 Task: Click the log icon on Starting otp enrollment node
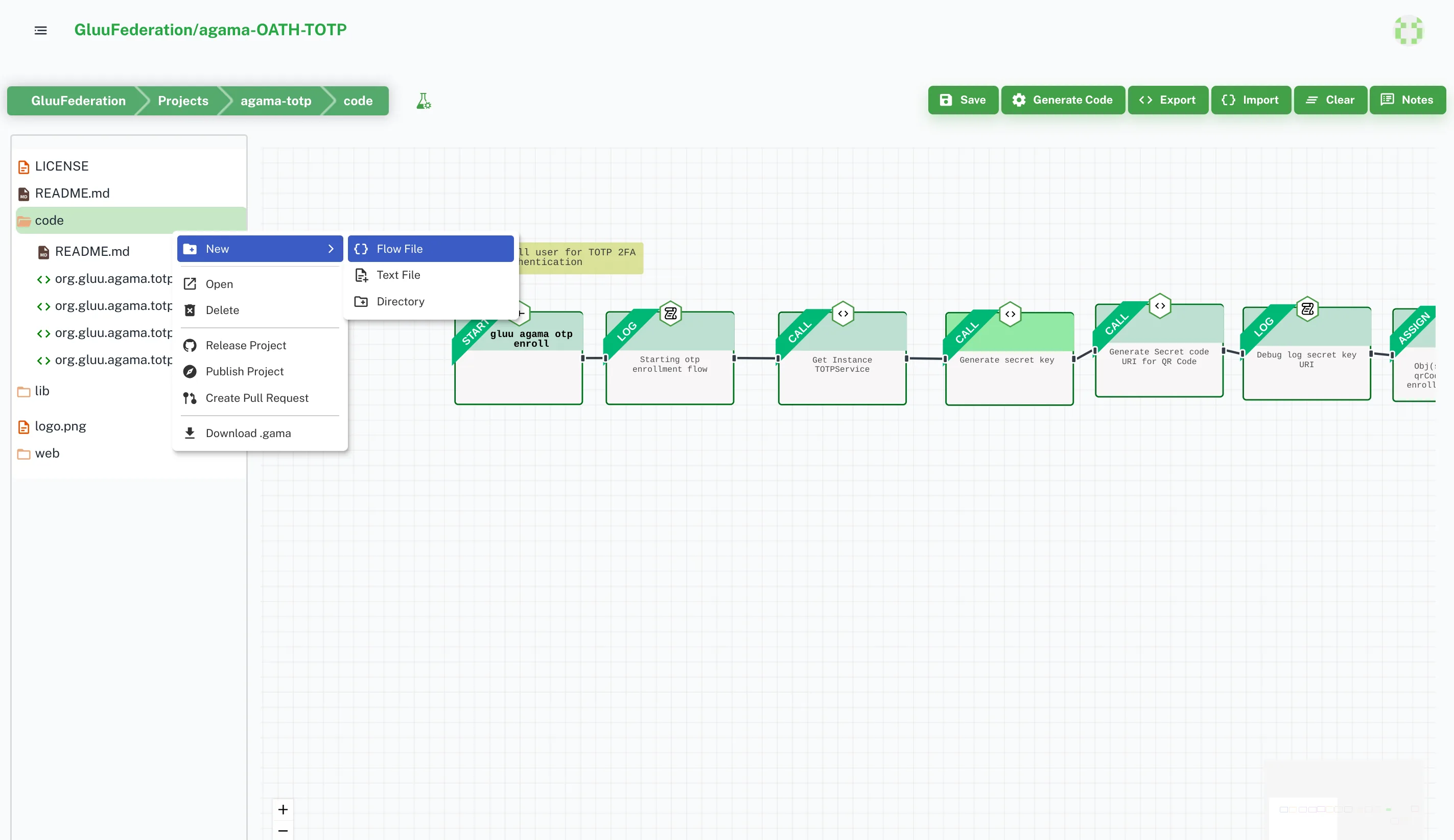pyautogui.click(x=670, y=314)
